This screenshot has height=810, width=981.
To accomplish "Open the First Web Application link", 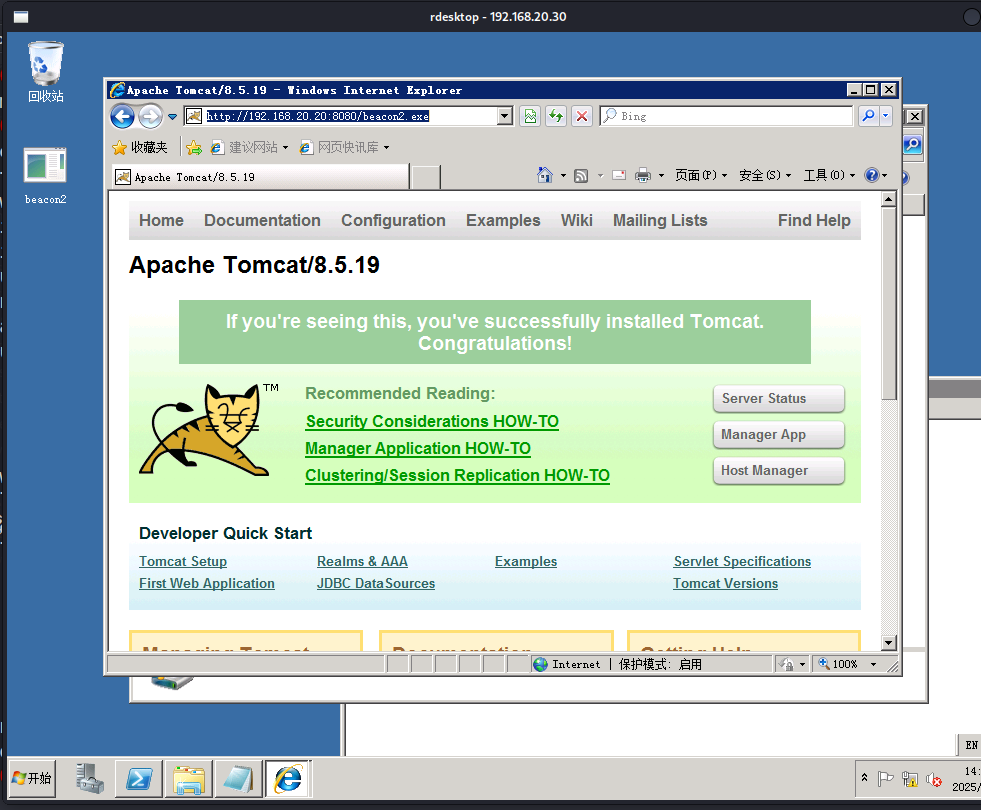I will click(x=206, y=584).
